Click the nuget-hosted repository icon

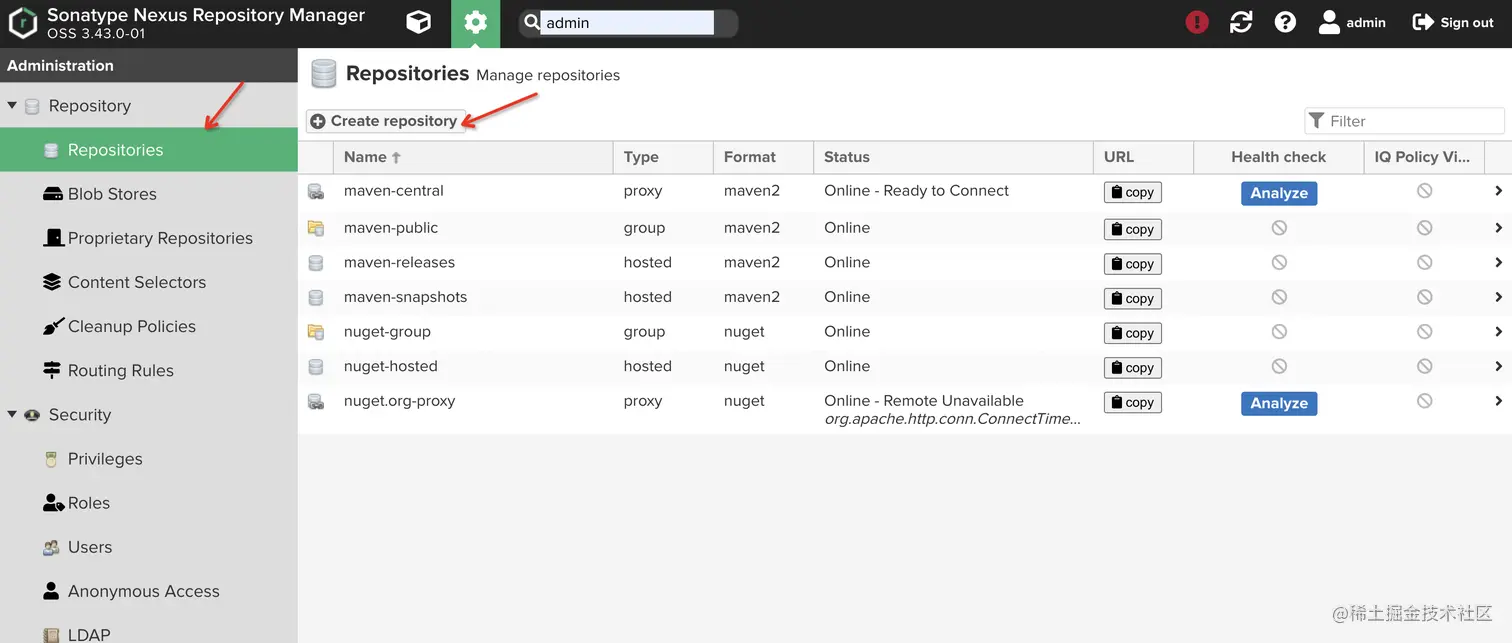click(316, 367)
